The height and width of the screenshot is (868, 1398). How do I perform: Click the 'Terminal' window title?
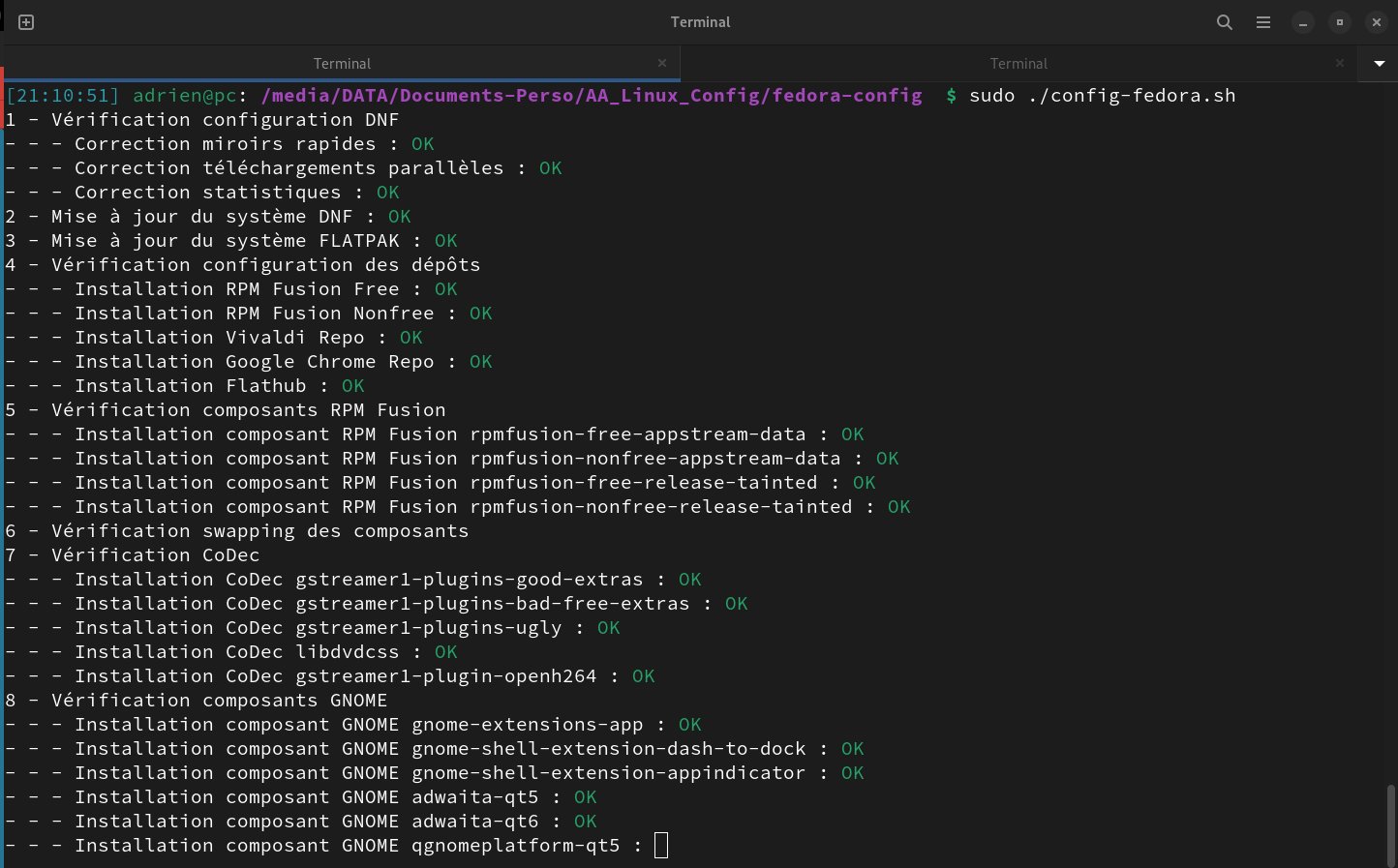700,21
